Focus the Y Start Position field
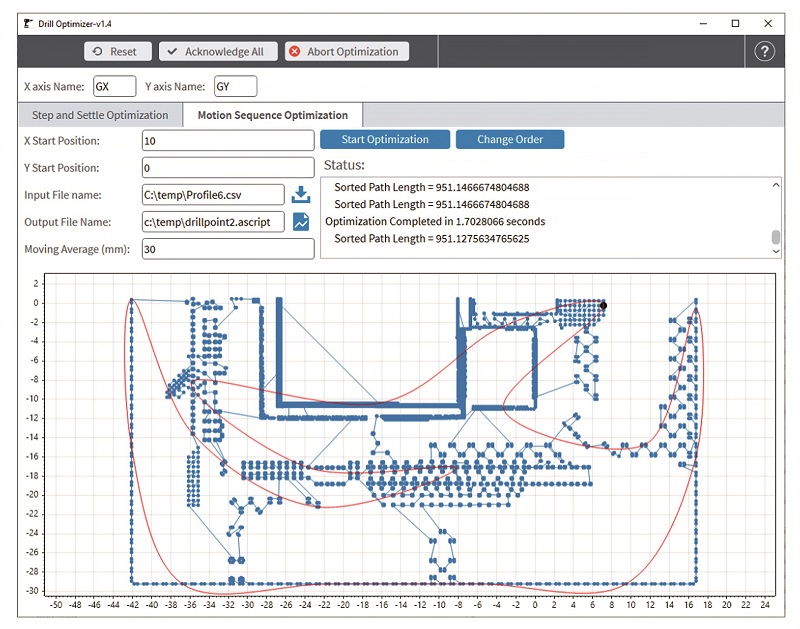The image size is (800, 629). [x=228, y=168]
